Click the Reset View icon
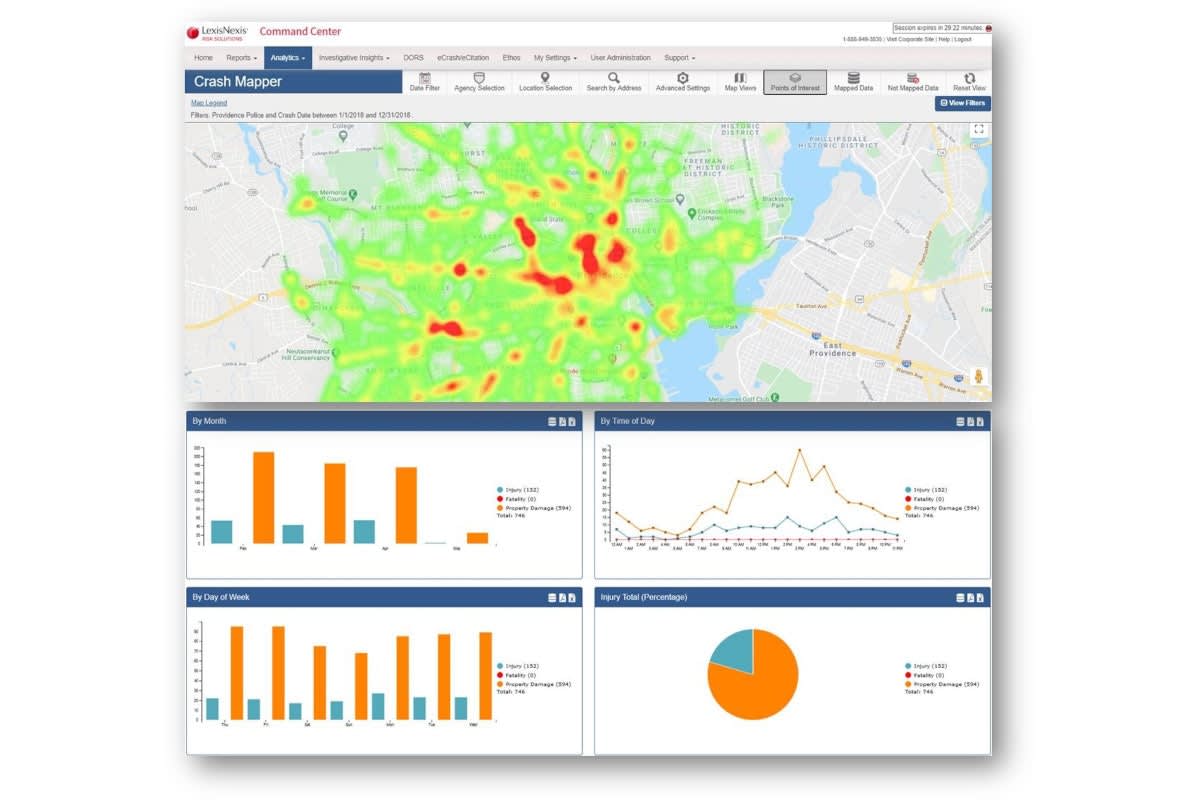The height and width of the screenshot is (800, 1200). [969, 81]
